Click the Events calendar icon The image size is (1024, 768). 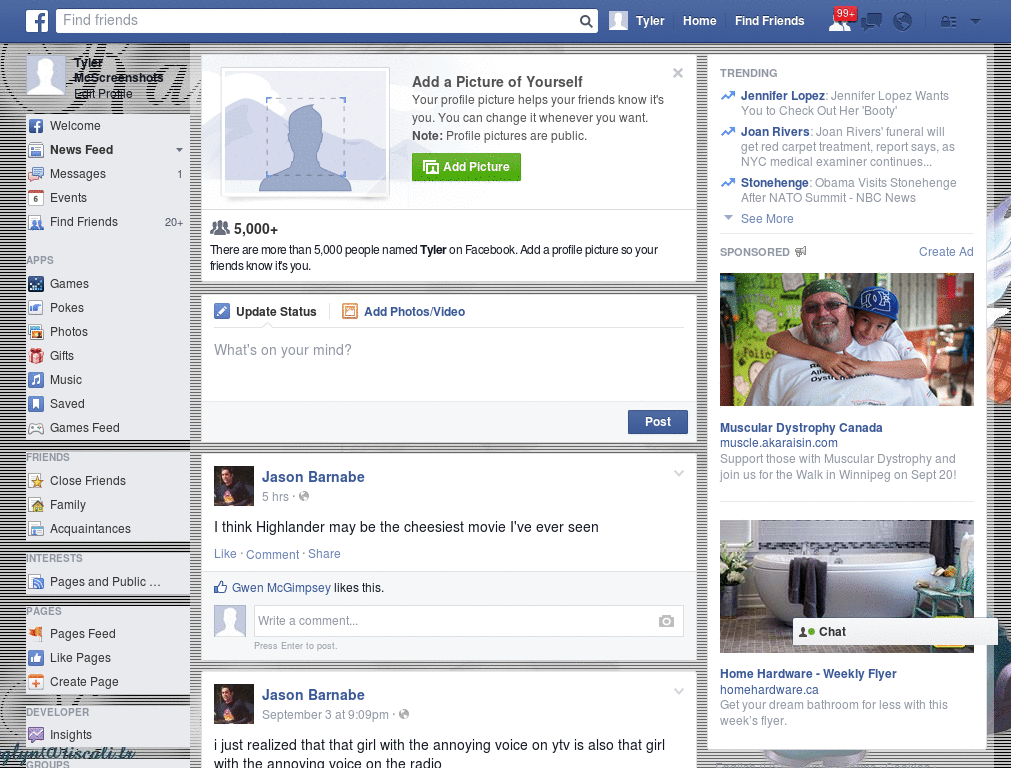(36, 198)
